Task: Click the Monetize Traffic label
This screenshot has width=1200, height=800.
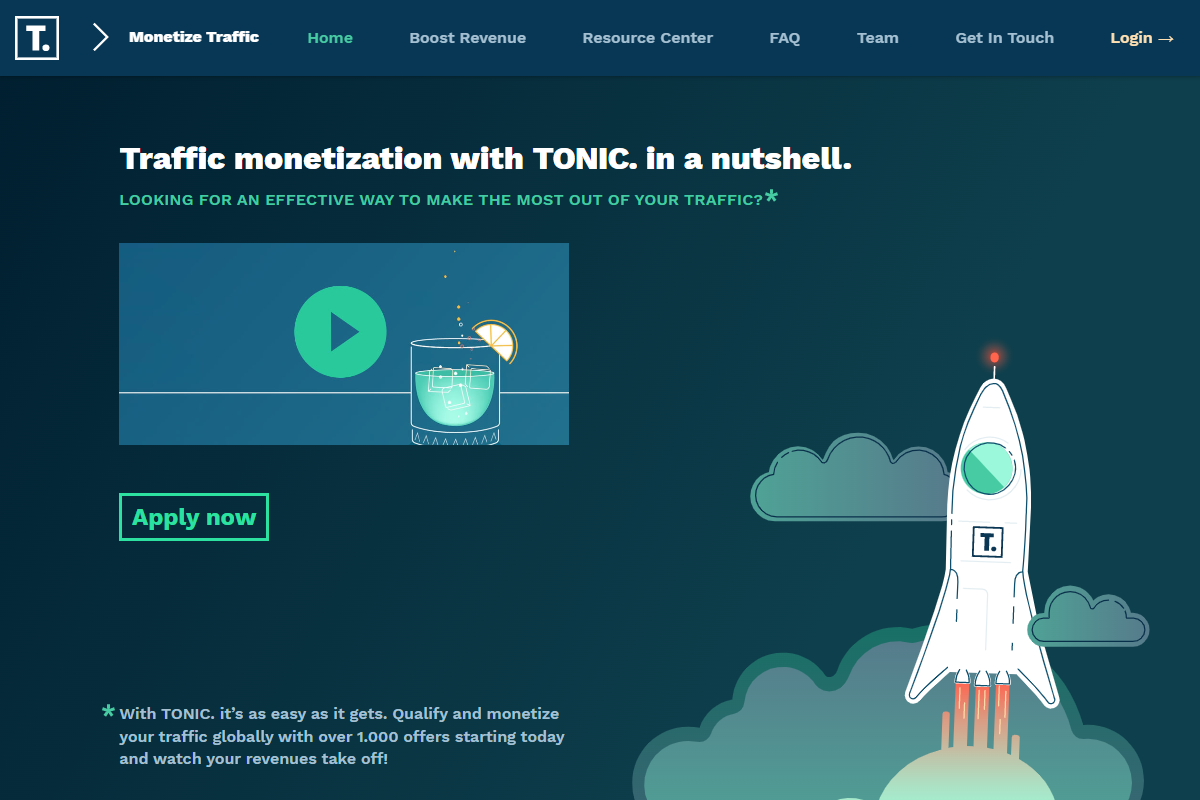Action: (193, 38)
